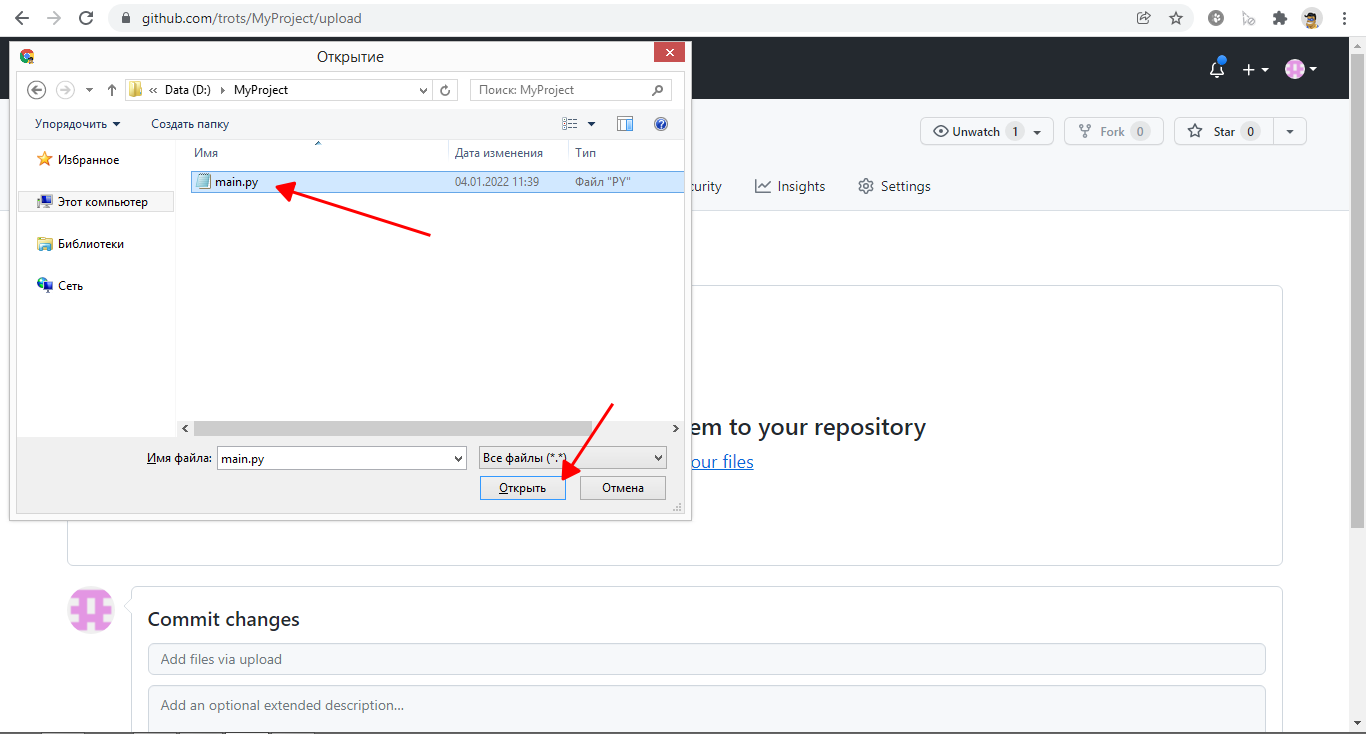Image resolution: width=1366 pixels, height=734 pixels.
Task: Click the Открыть button
Action: point(523,488)
